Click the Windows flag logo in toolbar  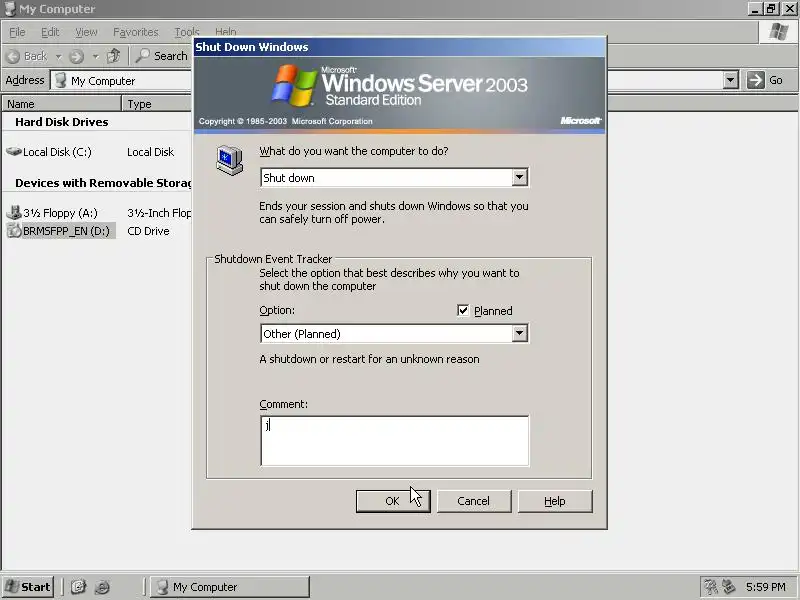click(779, 32)
